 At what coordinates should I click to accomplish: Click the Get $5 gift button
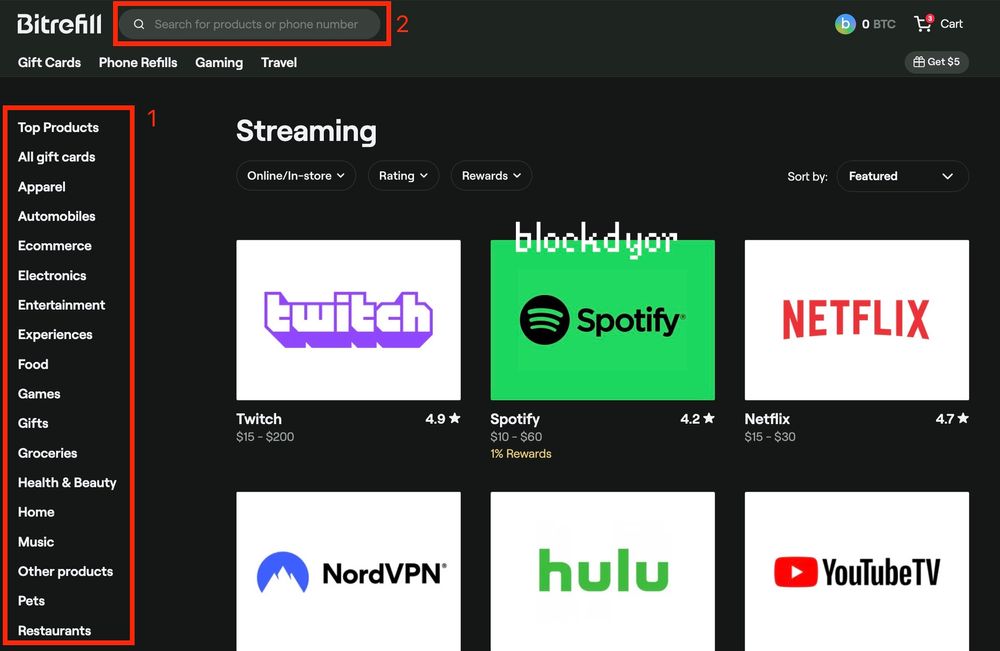[x=936, y=62]
